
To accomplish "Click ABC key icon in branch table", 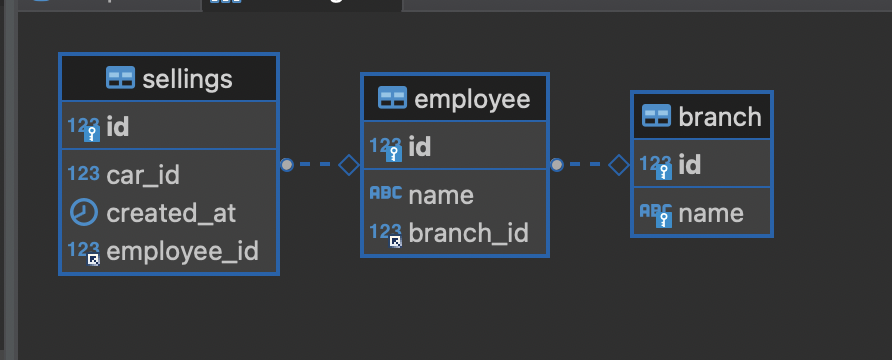I will coord(656,215).
